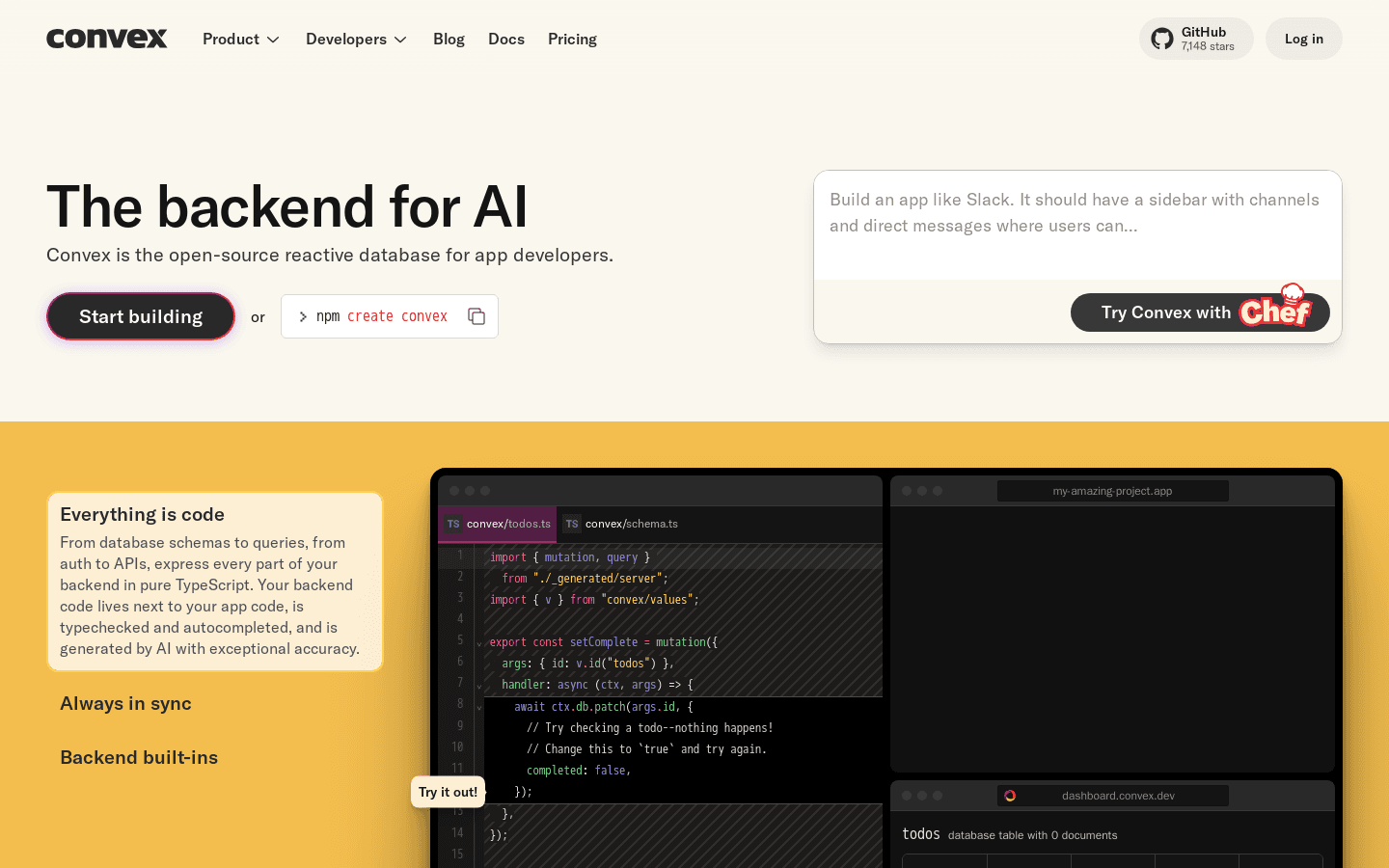Click the Convex spinner in dashboard.convex.dev address bar

coord(1011,795)
